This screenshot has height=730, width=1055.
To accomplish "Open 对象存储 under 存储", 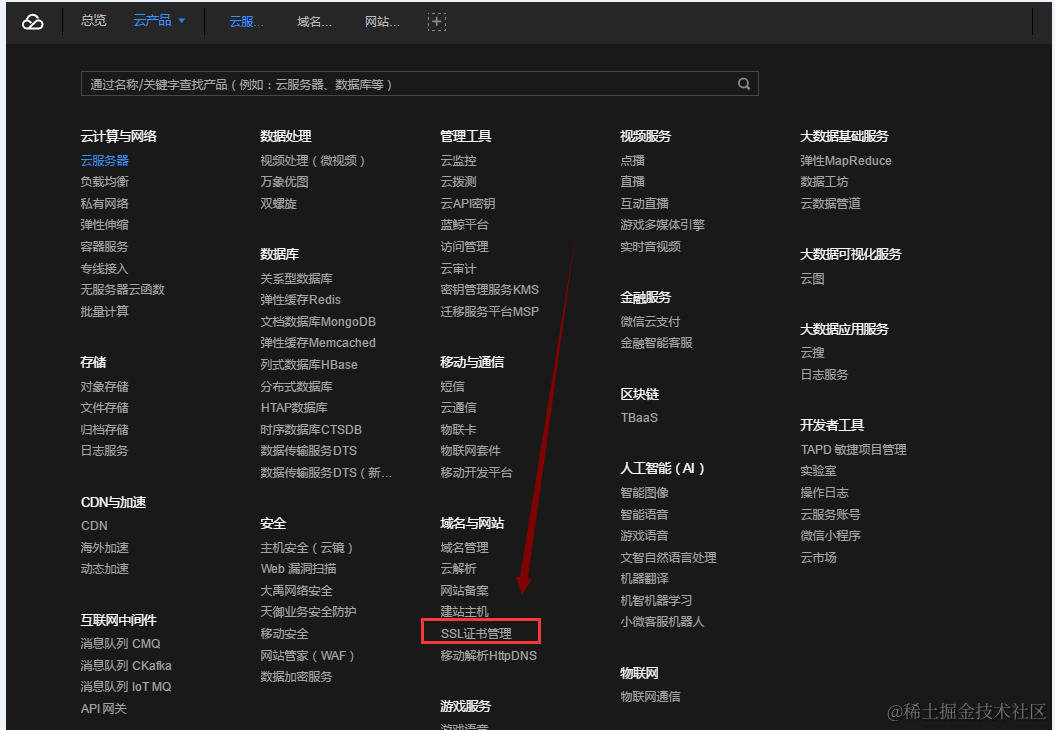I will coord(104,386).
